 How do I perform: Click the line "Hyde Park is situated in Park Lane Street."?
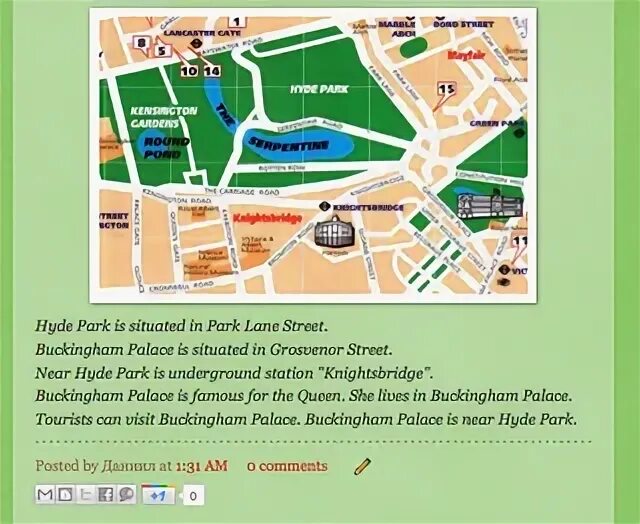[x=182, y=326]
